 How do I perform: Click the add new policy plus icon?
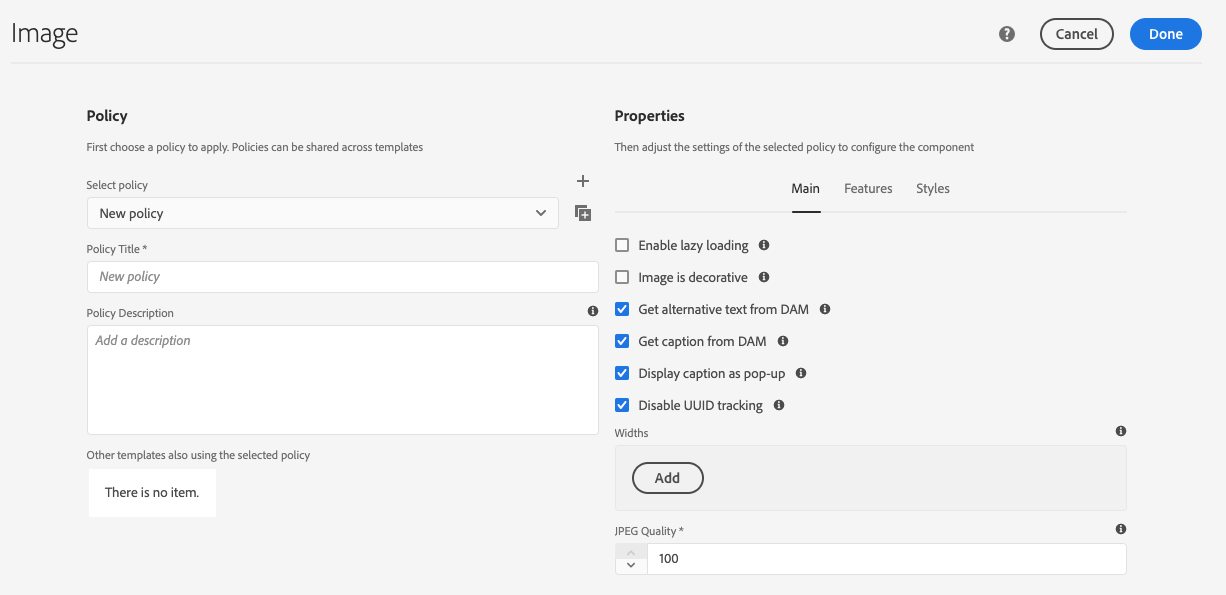click(x=583, y=181)
